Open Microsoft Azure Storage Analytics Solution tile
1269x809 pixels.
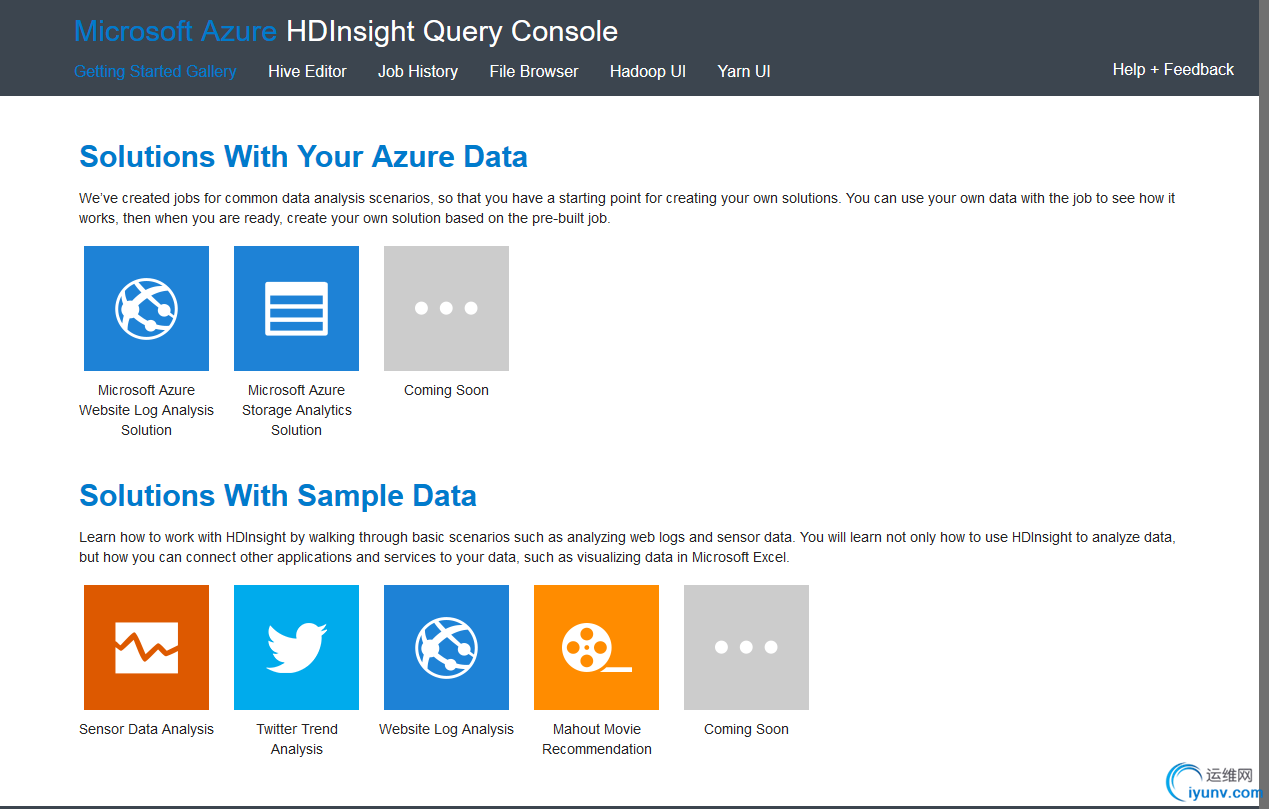pyautogui.click(x=296, y=308)
